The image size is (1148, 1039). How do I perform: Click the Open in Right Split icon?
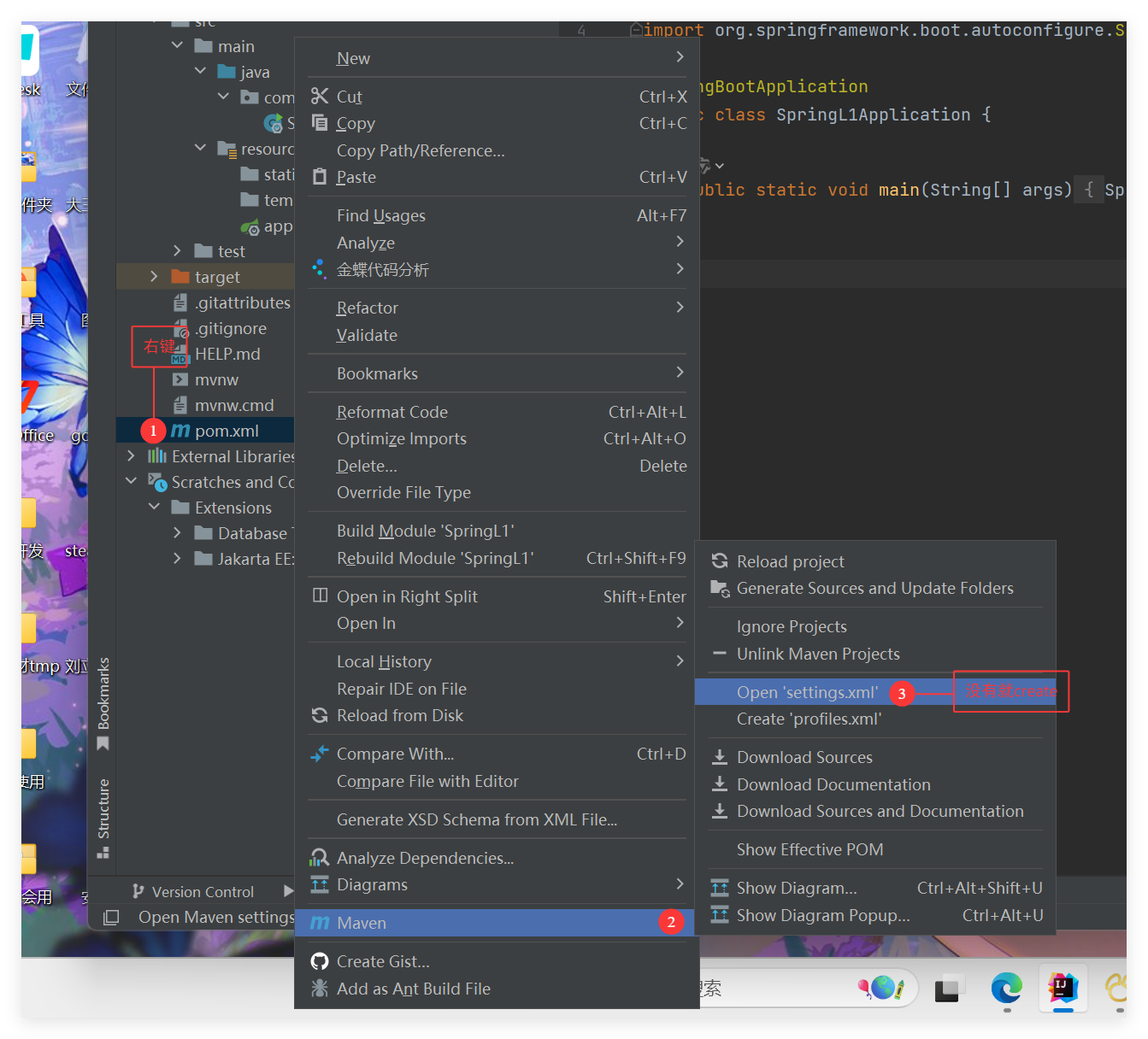320,596
